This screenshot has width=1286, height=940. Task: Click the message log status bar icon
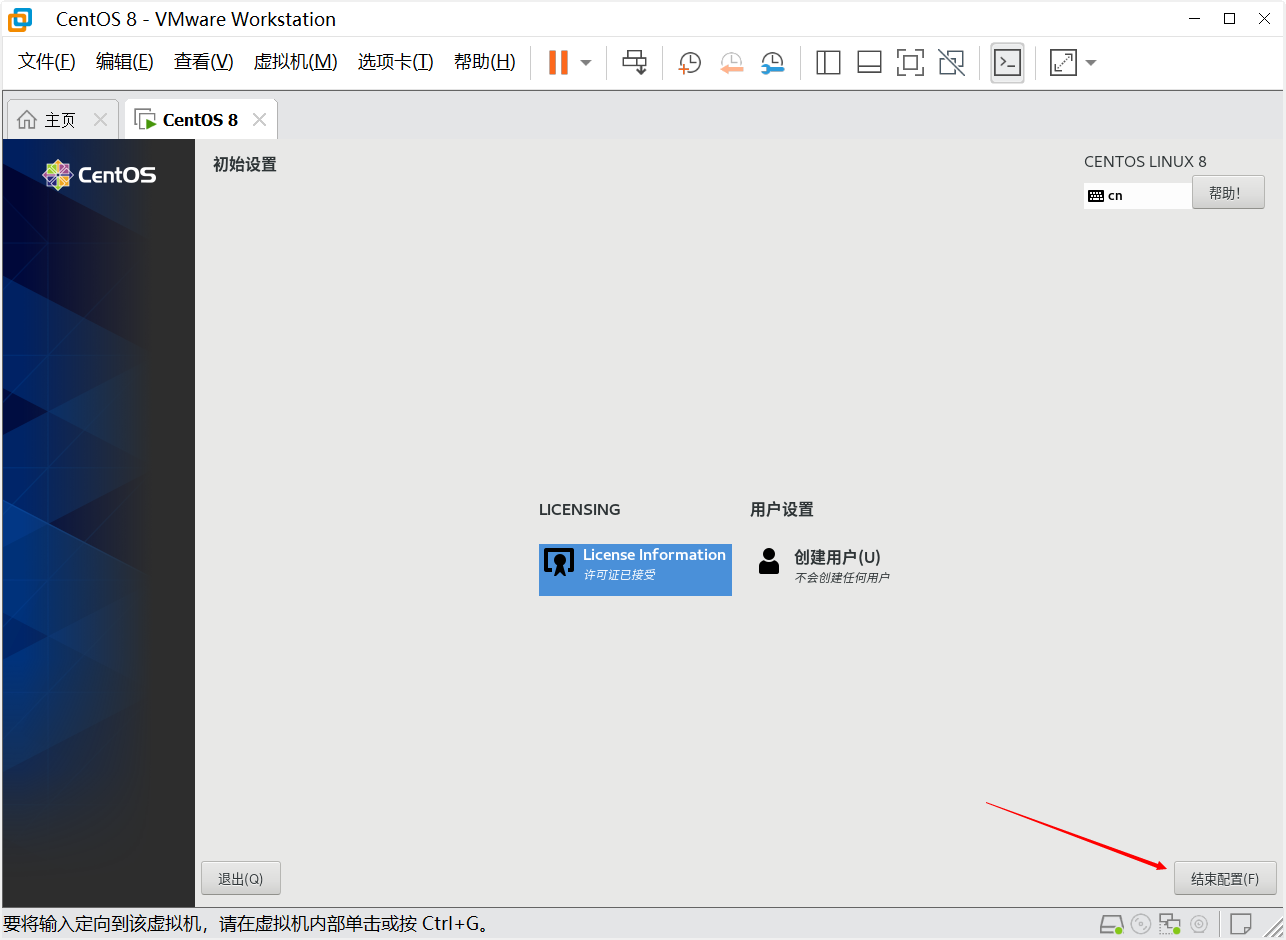click(x=1241, y=922)
